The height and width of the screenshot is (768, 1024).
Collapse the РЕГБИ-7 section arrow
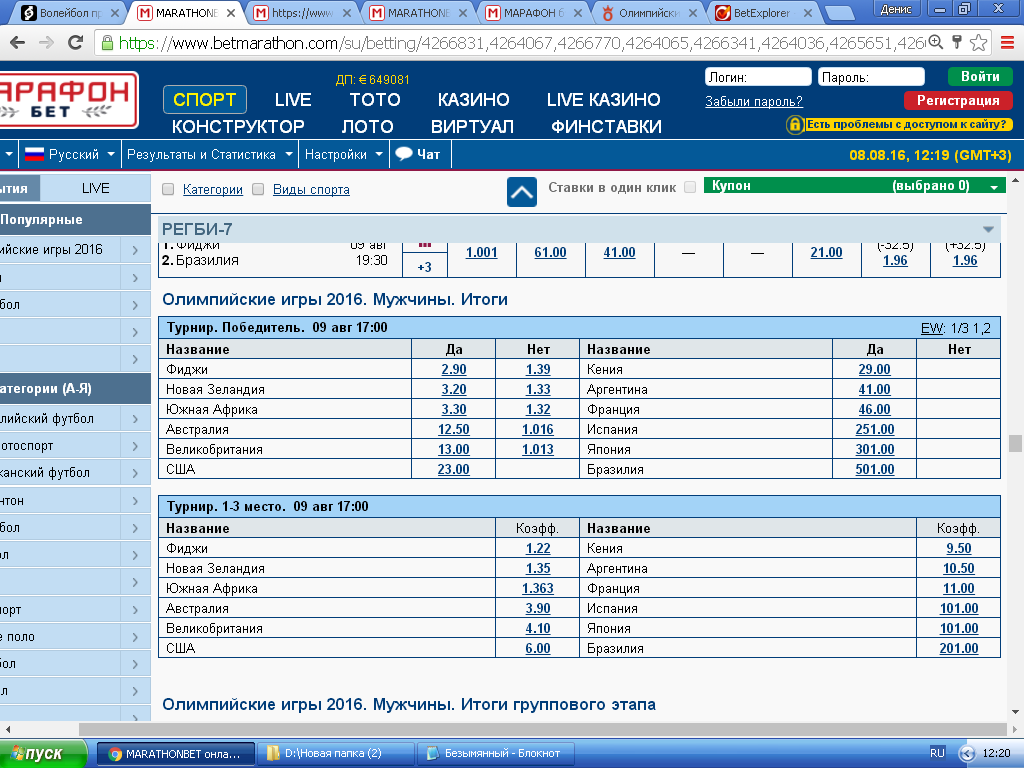click(x=988, y=229)
